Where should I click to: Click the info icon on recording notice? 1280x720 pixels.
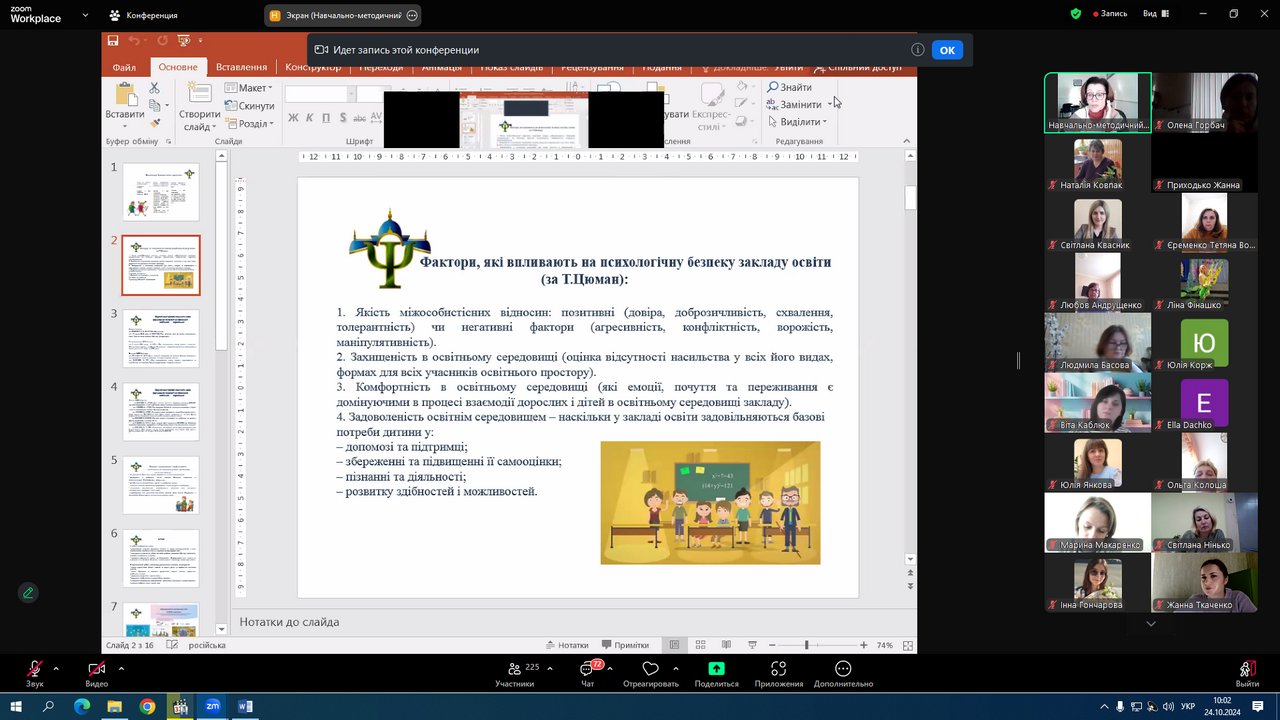coord(917,50)
